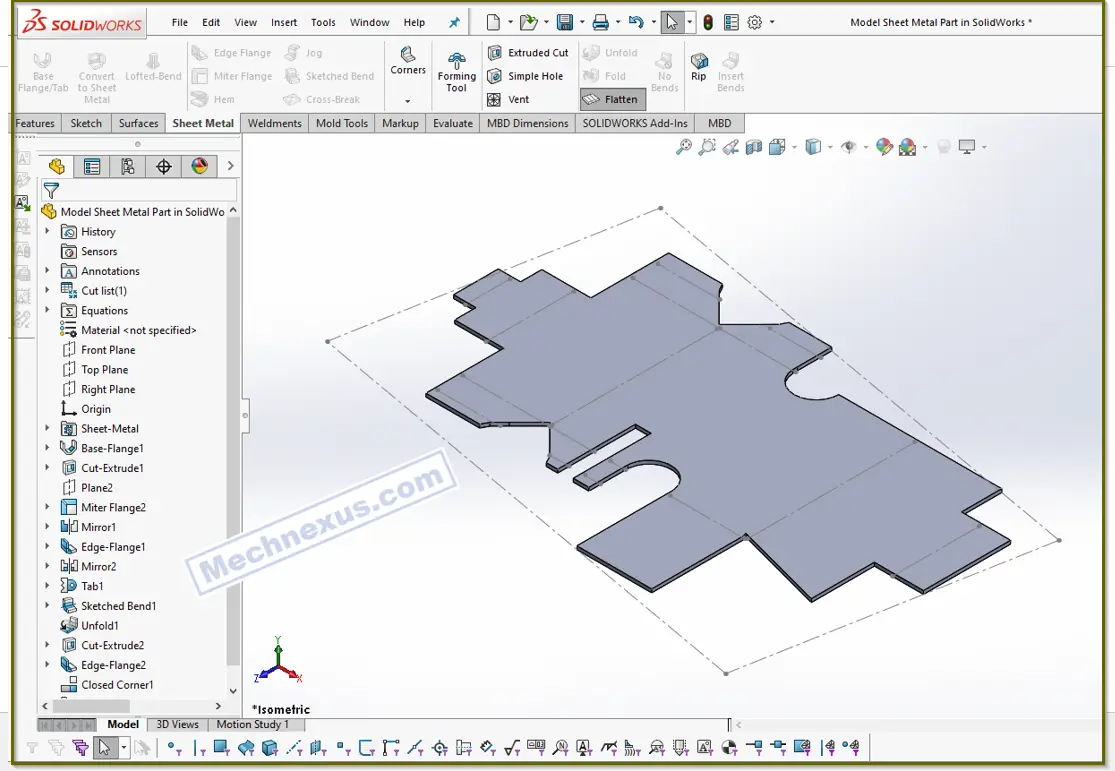The width and height of the screenshot is (1115, 771).
Task: Select Sketched Bend1 in feature tree
Action: pos(118,606)
